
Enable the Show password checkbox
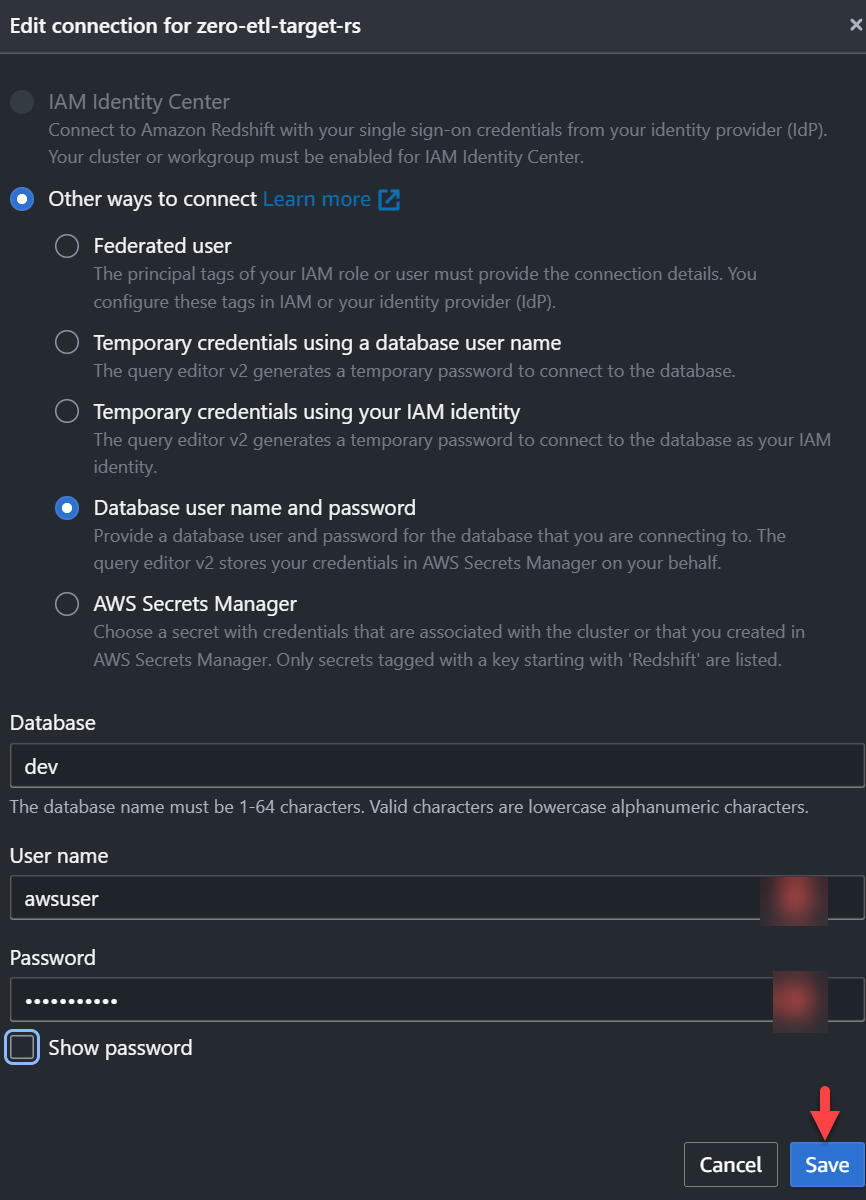coord(20,1047)
